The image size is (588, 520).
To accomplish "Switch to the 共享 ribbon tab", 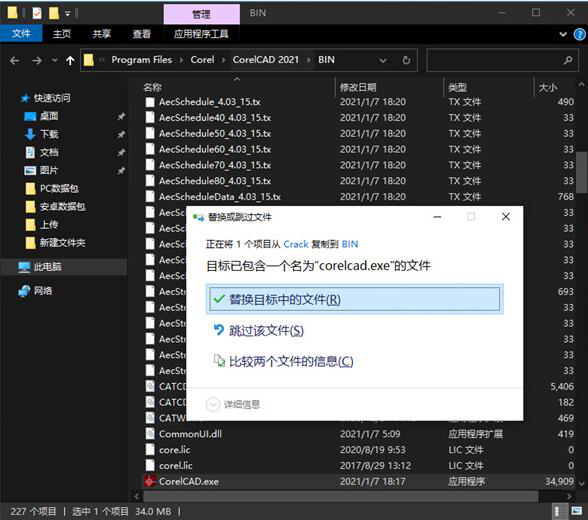I will point(102,34).
